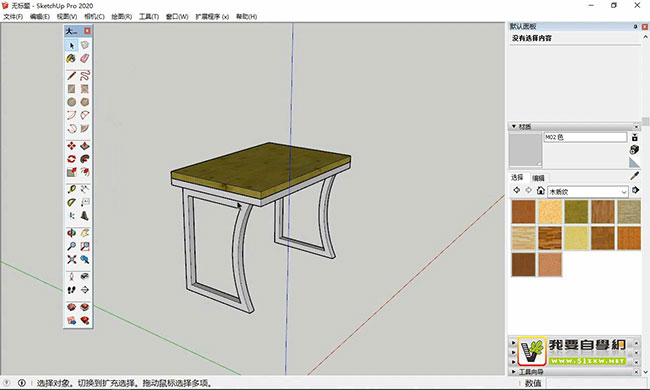Select the Orbit camera tool
The width and height of the screenshot is (650, 390).
tap(71, 233)
